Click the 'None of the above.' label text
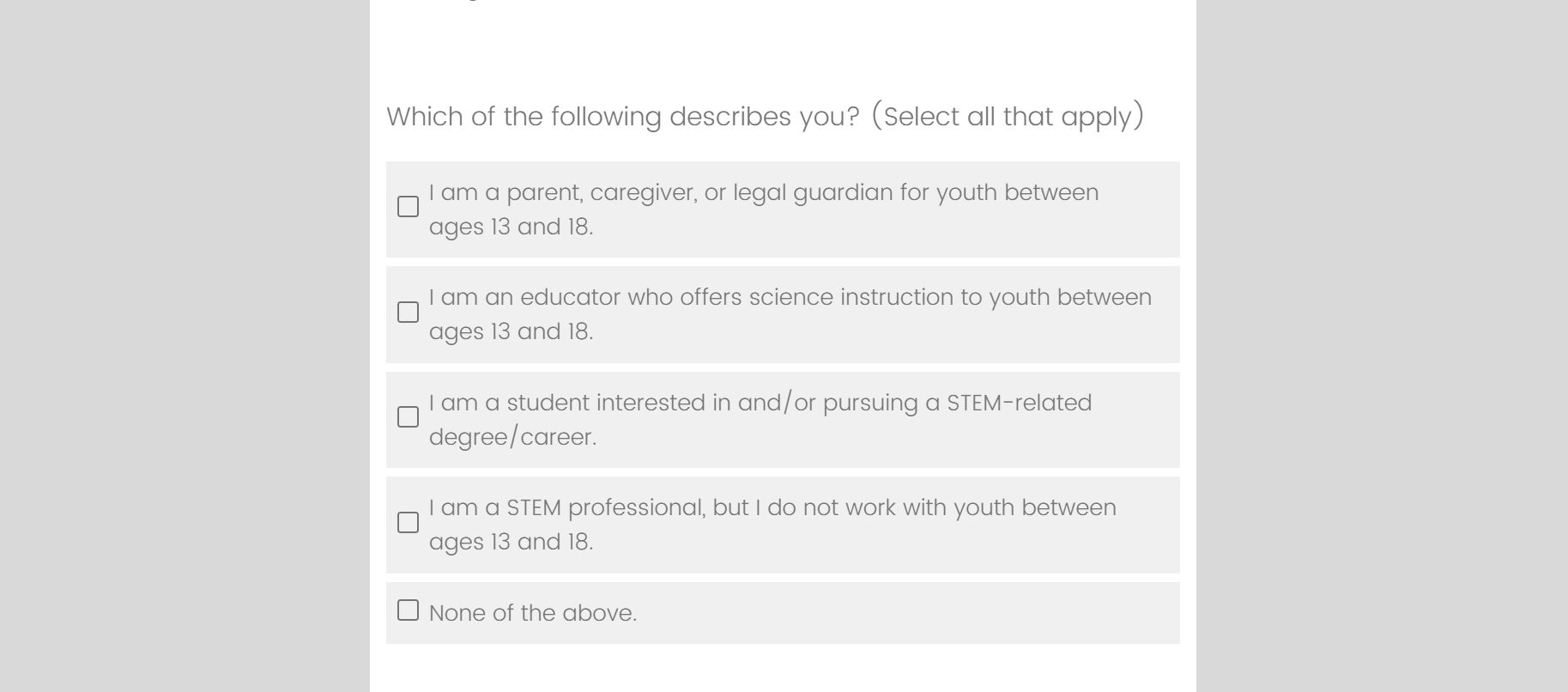The image size is (1568, 692). coord(533,613)
